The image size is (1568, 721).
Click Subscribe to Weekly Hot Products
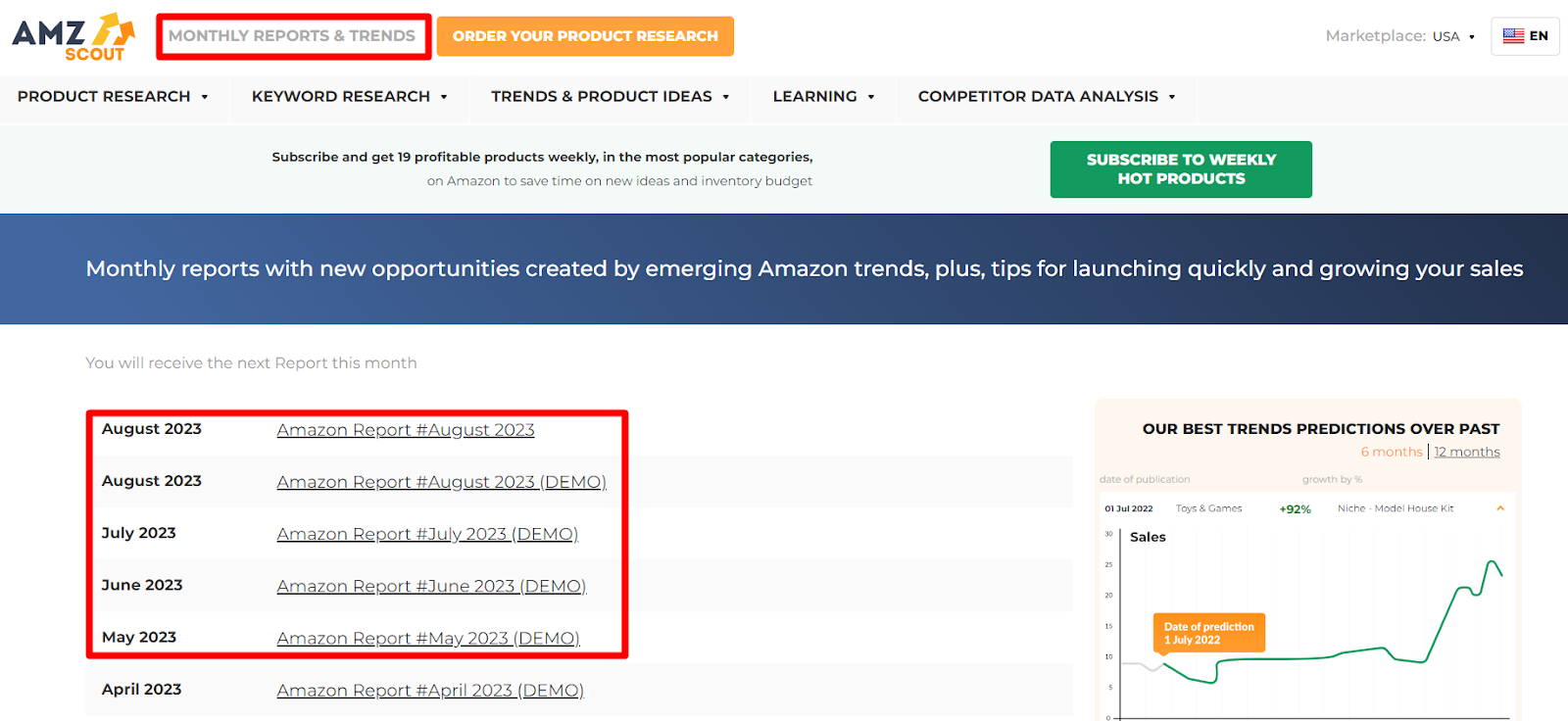[1181, 169]
